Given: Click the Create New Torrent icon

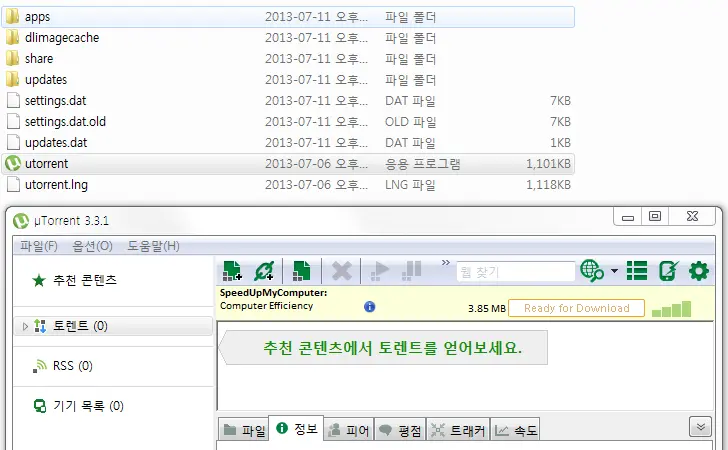Looking at the screenshot, I should [x=301, y=270].
